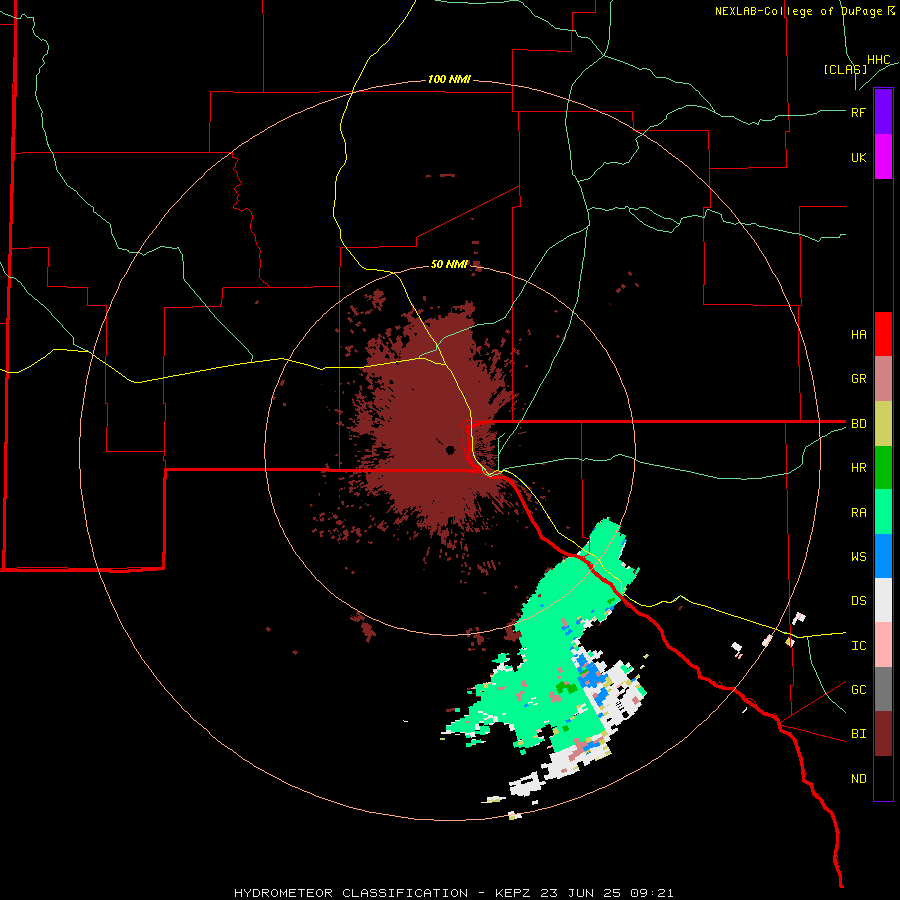Click the Hydrometeor Classification KEPZ title text
The height and width of the screenshot is (900, 900).
coord(453,893)
